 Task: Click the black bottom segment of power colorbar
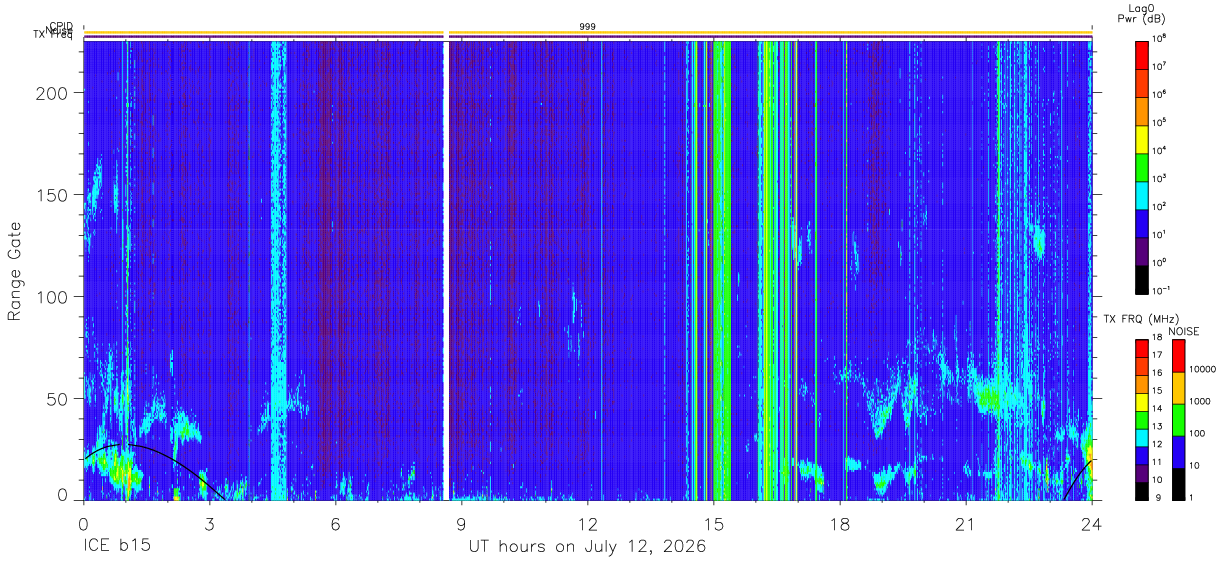point(1141,278)
